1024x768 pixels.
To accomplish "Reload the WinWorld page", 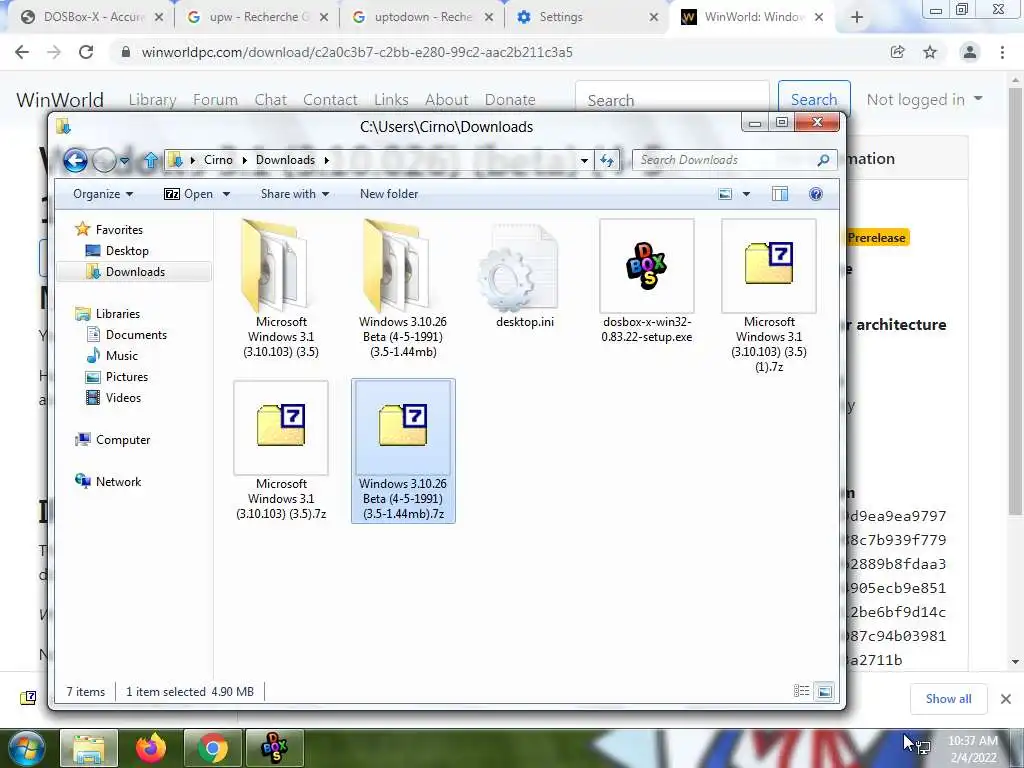I will [x=86, y=52].
